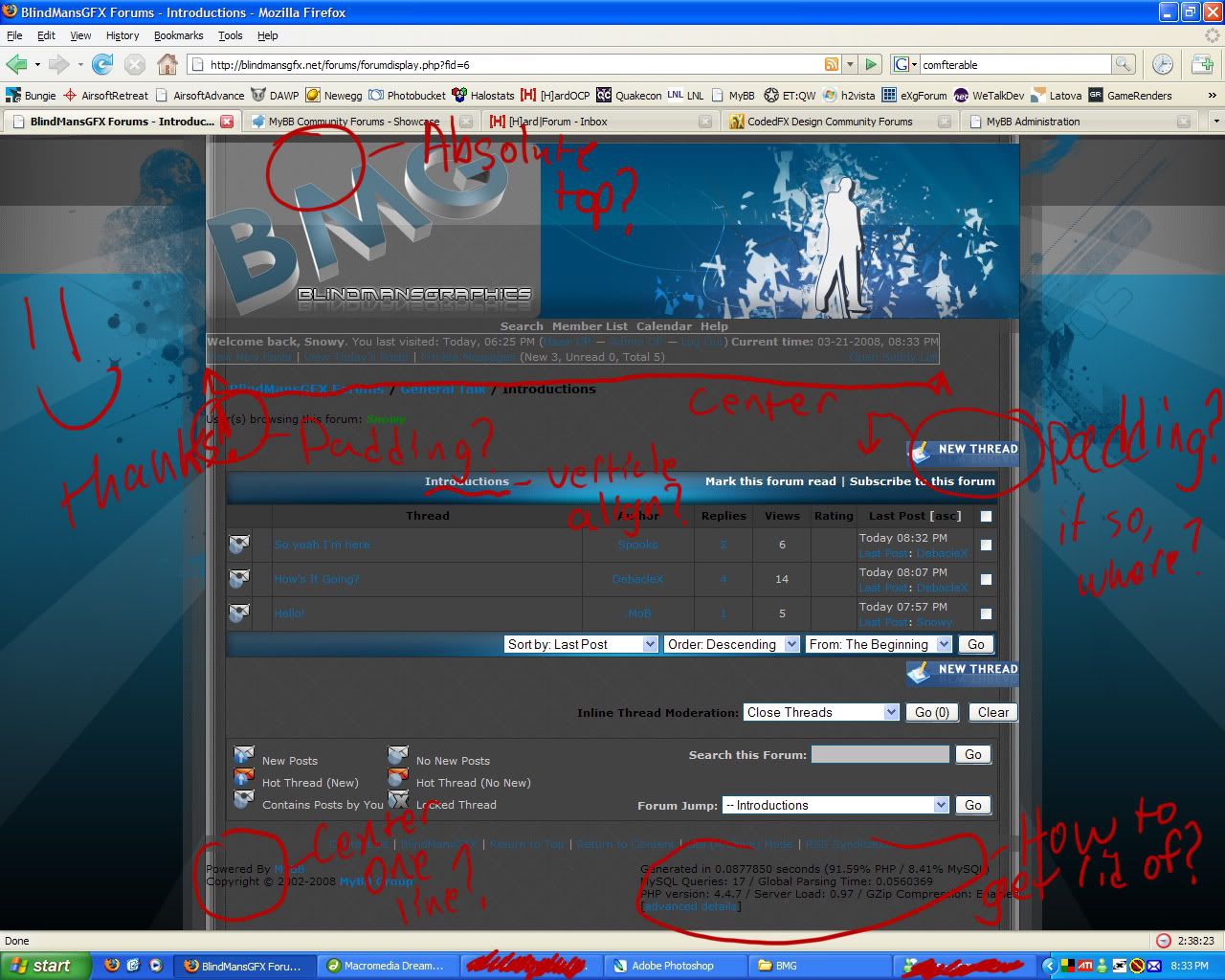Click the Go (0) inline moderation button
The width and height of the screenshot is (1225, 980).
pos(932,712)
